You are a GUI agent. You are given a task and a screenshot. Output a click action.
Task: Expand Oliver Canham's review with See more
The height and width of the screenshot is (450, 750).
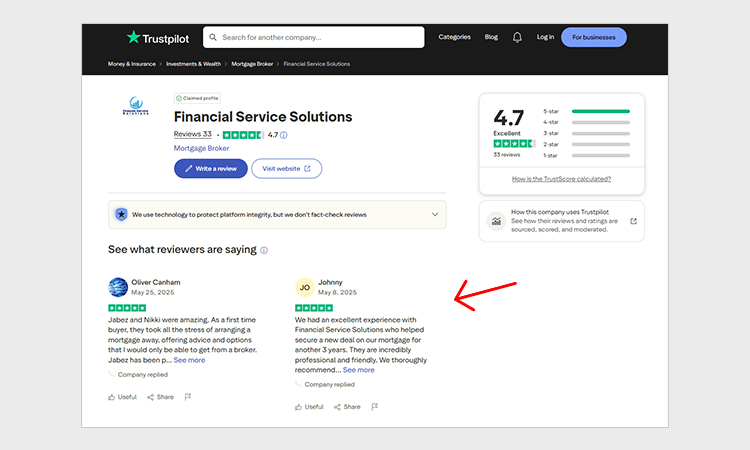pyautogui.click(x=189, y=360)
